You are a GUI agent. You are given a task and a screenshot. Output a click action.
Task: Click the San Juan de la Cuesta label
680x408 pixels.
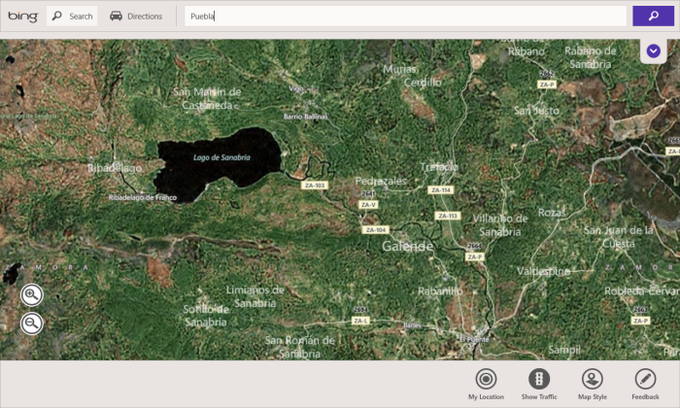tap(618, 237)
